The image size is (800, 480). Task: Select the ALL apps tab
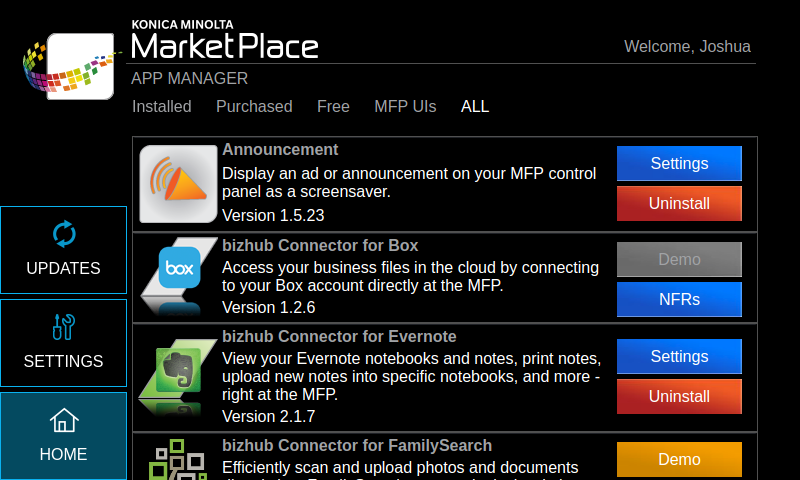pyautogui.click(x=475, y=106)
